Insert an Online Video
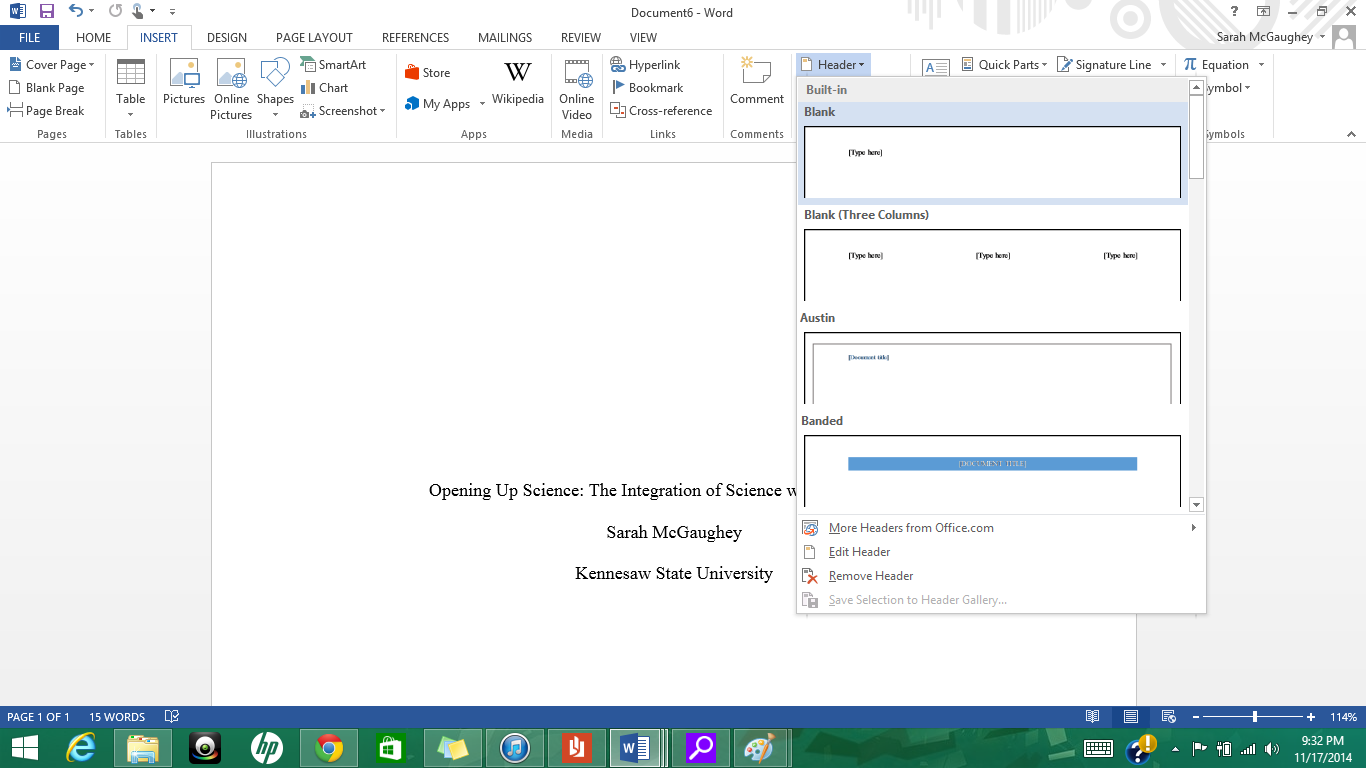The height and width of the screenshot is (768, 1366). point(577,89)
